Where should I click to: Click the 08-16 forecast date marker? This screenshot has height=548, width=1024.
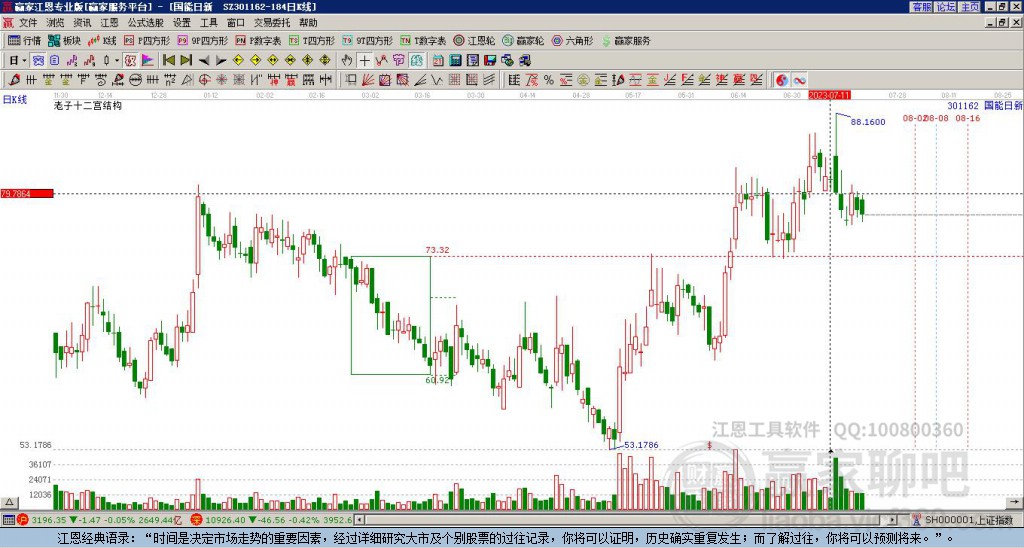967,118
